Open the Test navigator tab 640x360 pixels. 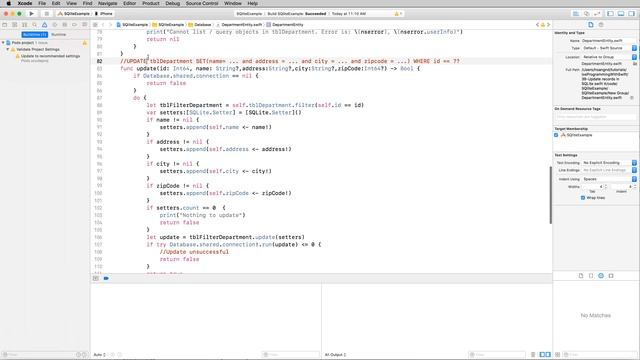click(x=54, y=25)
